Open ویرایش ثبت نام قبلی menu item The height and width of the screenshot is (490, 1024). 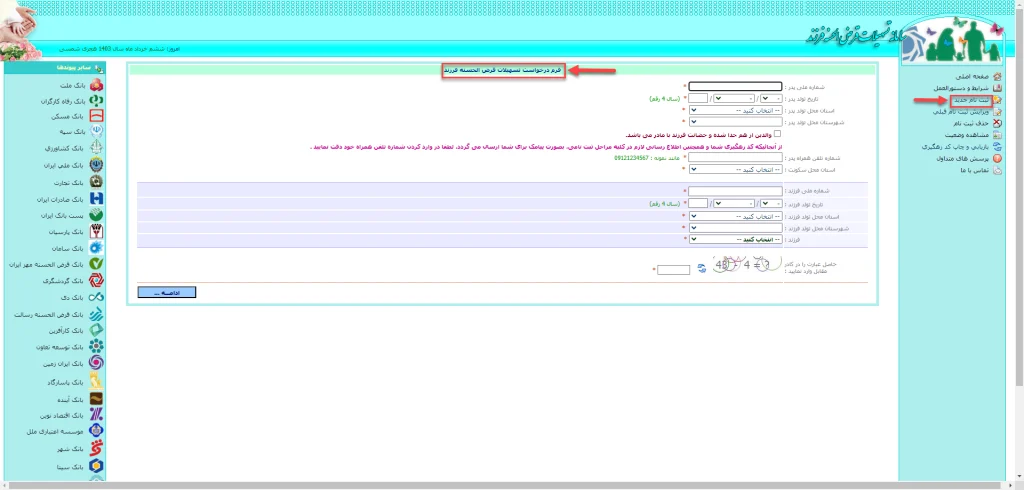click(x=963, y=112)
